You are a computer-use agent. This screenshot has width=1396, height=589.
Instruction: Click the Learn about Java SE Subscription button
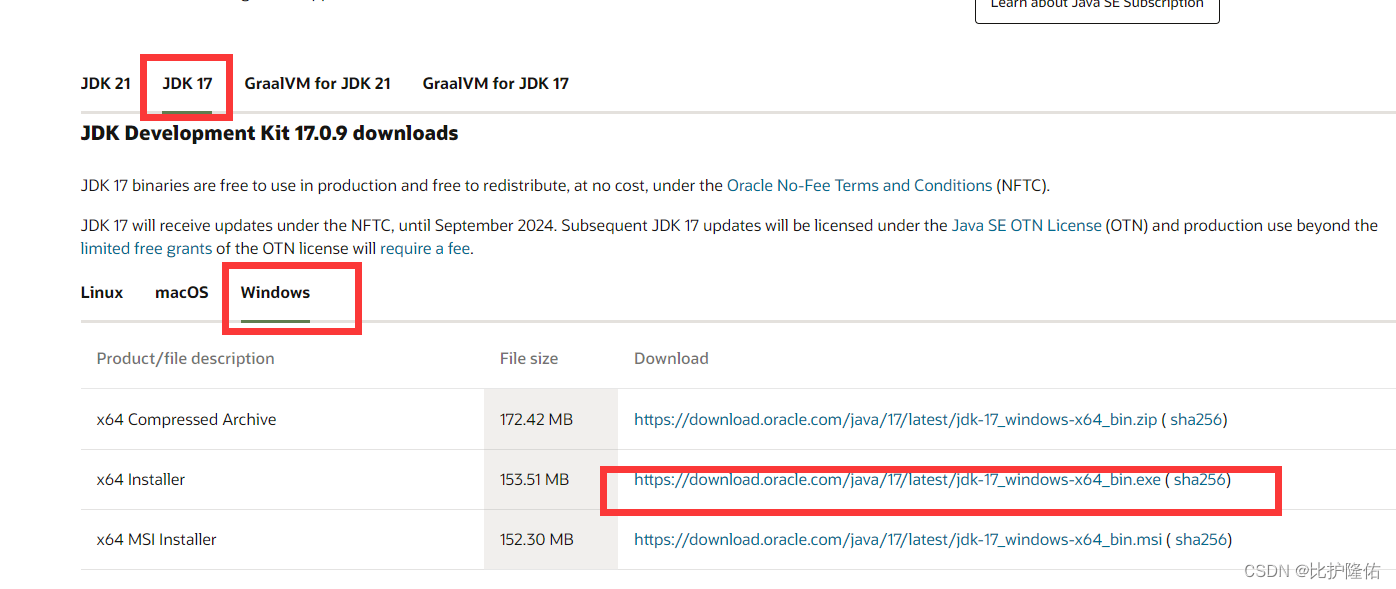(x=1096, y=4)
